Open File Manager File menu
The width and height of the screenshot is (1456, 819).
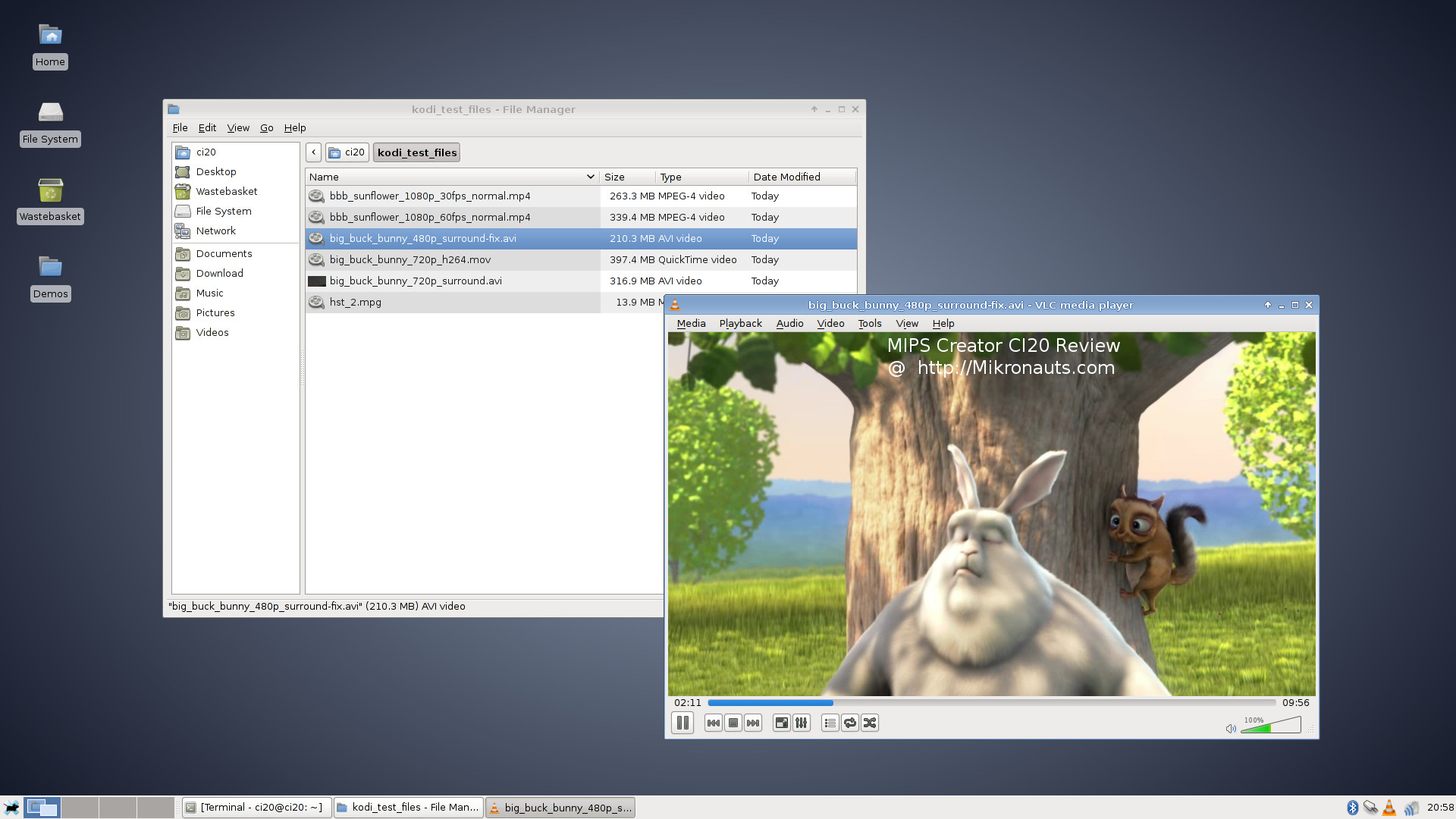(x=180, y=128)
